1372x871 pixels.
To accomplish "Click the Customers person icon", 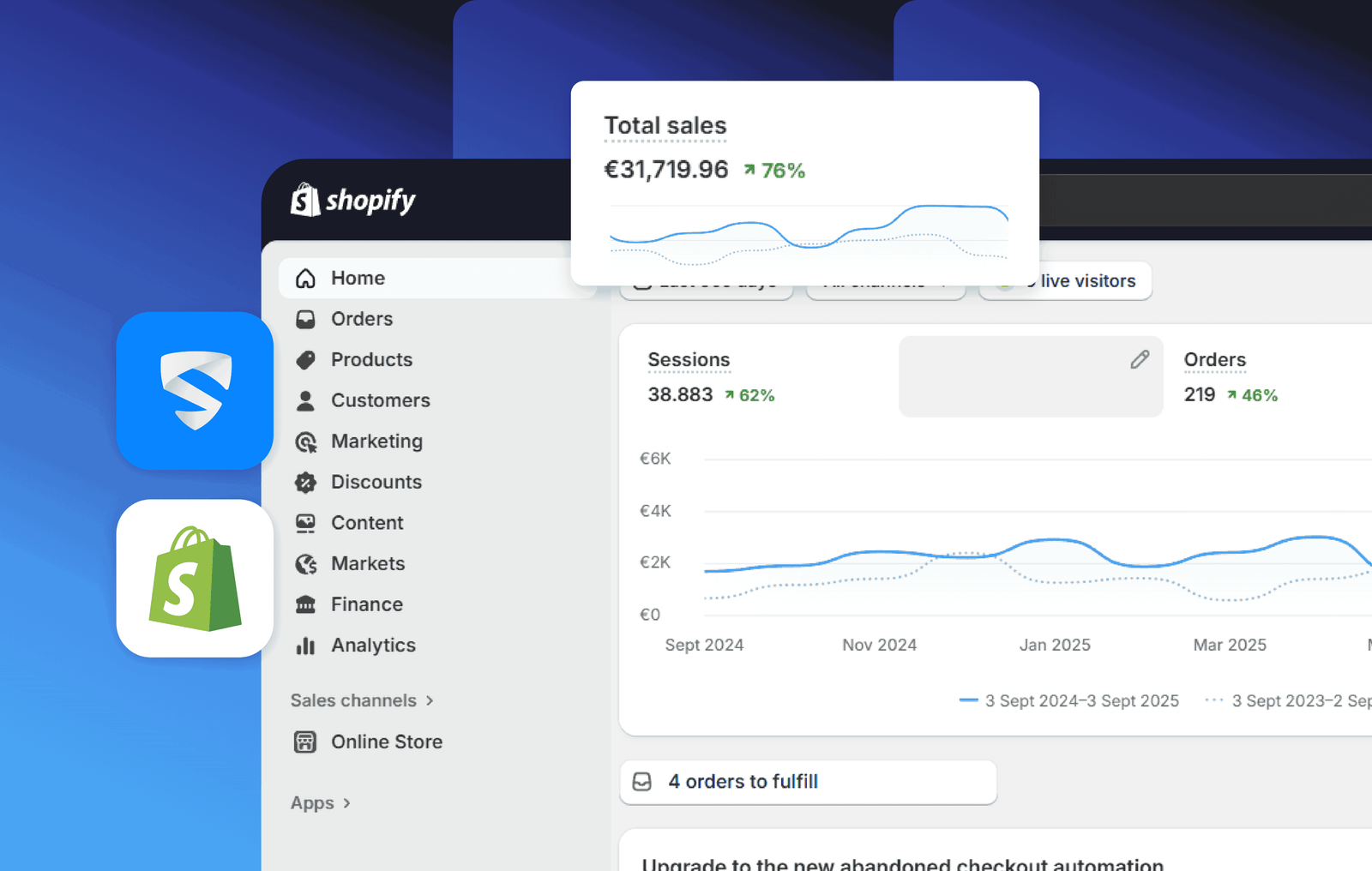I will click(x=305, y=400).
